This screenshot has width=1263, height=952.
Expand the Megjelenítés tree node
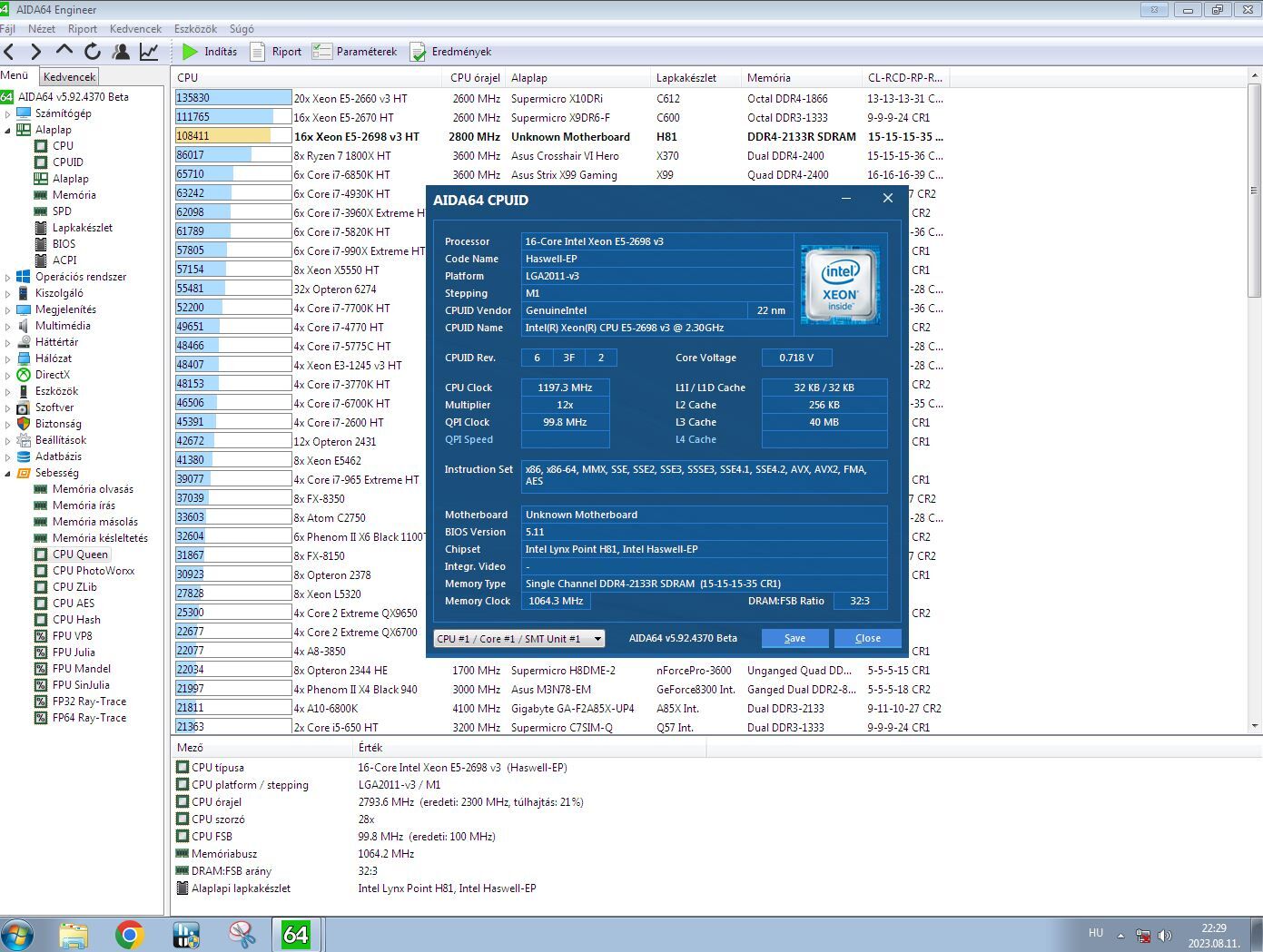[x=7, y=309]
